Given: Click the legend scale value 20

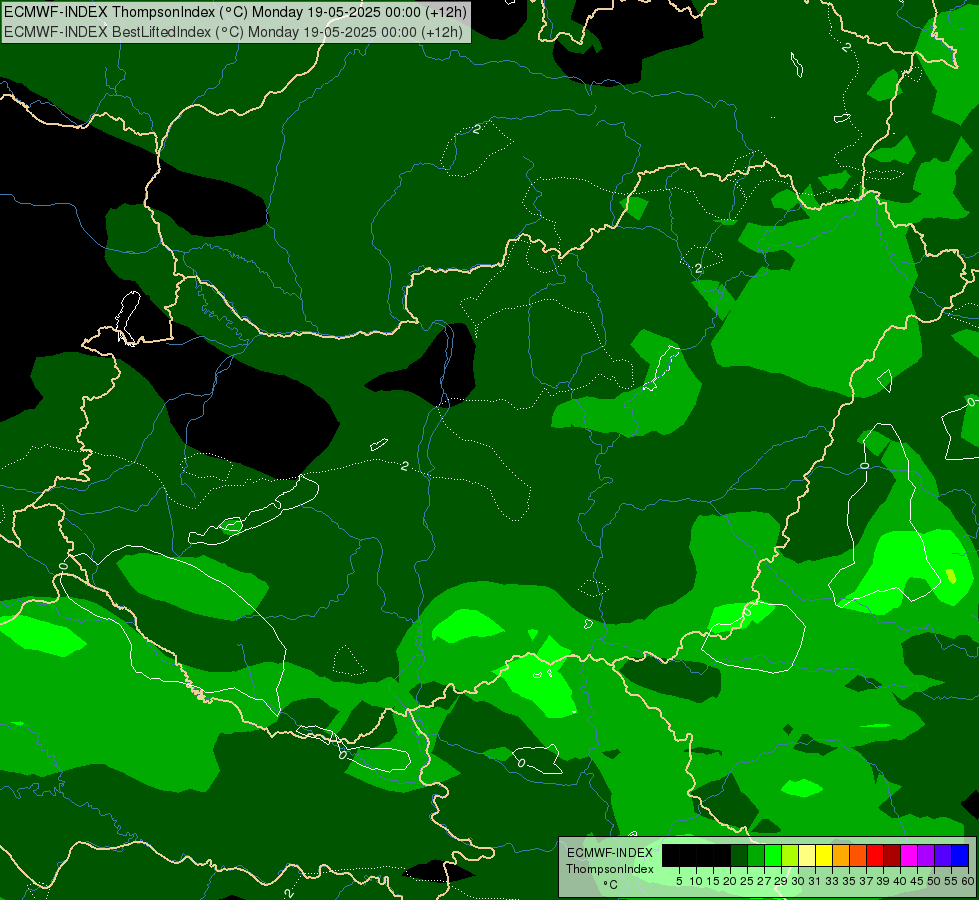Looking at the screenshot, I should click(x=731, y=881).
